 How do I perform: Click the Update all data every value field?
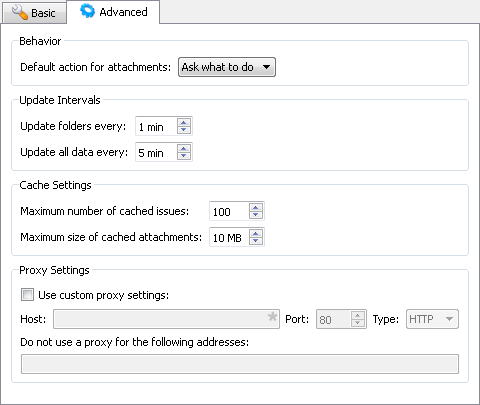(156, 152)
